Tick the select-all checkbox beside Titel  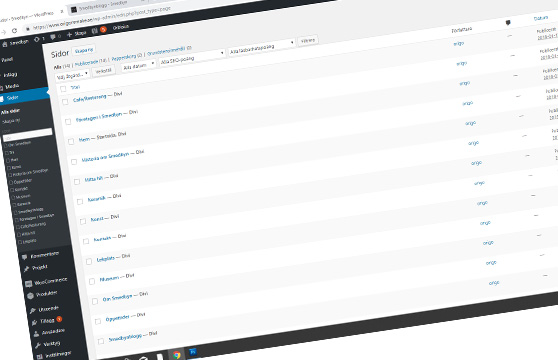[x=63, y=89]
